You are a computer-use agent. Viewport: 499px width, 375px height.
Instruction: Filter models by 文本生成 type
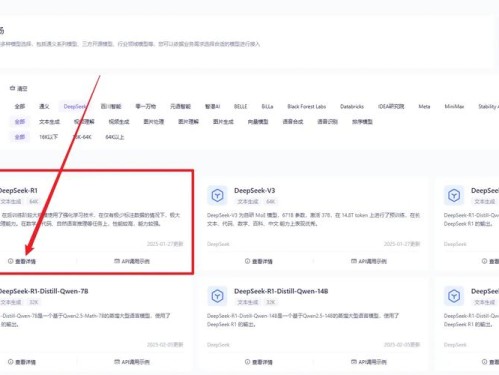(49, 122)
